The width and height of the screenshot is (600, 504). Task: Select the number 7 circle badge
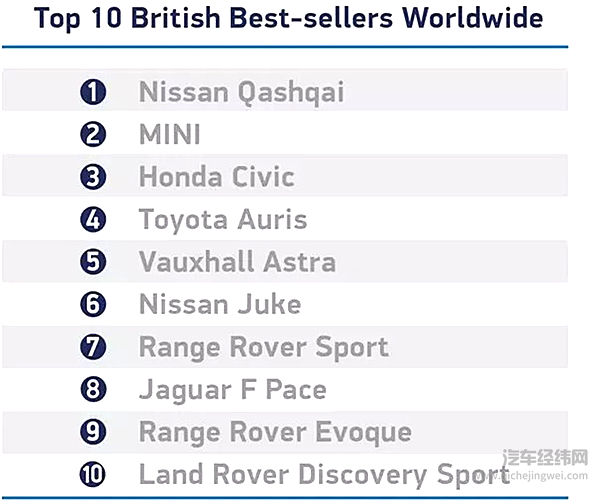point(93,347)
